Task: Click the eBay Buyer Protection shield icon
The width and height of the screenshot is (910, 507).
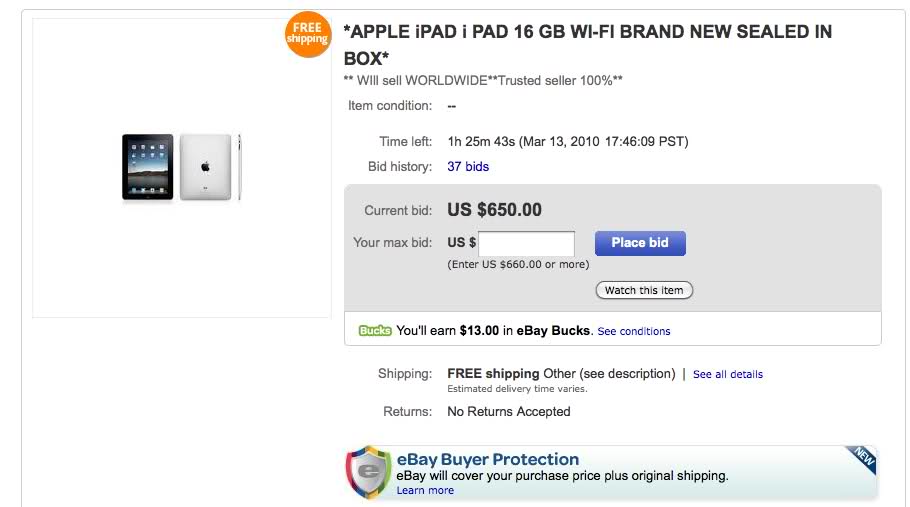Action: coord(368,472)
